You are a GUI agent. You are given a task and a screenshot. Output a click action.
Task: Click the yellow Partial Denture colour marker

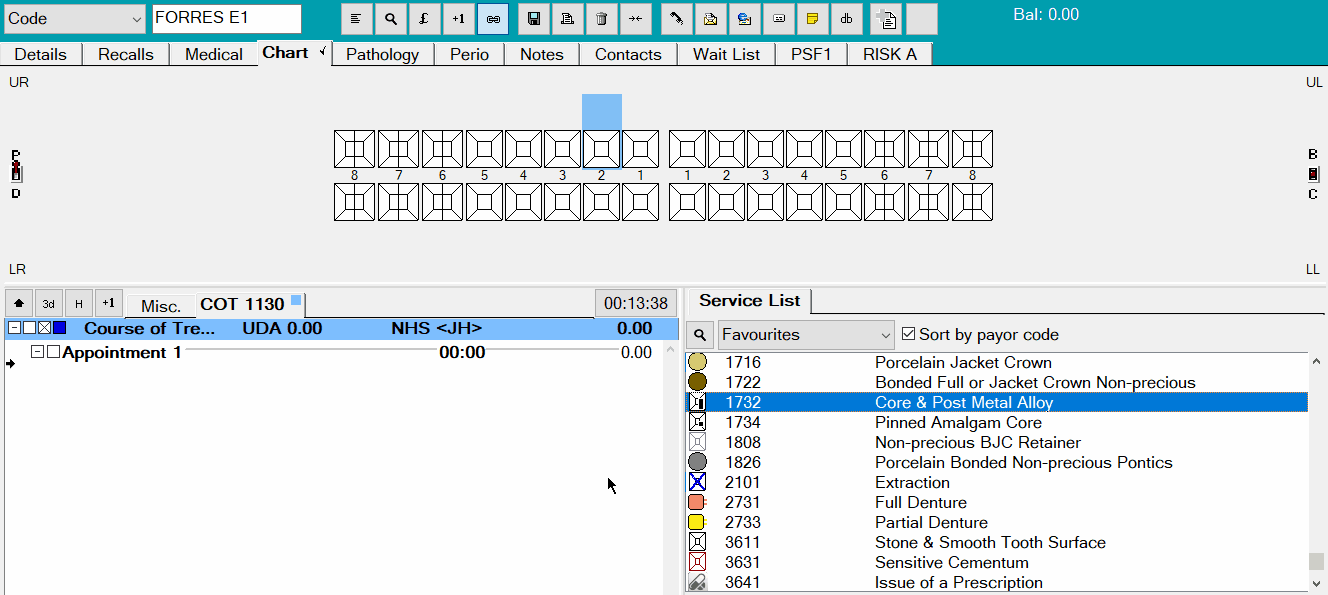pos(697,522)
